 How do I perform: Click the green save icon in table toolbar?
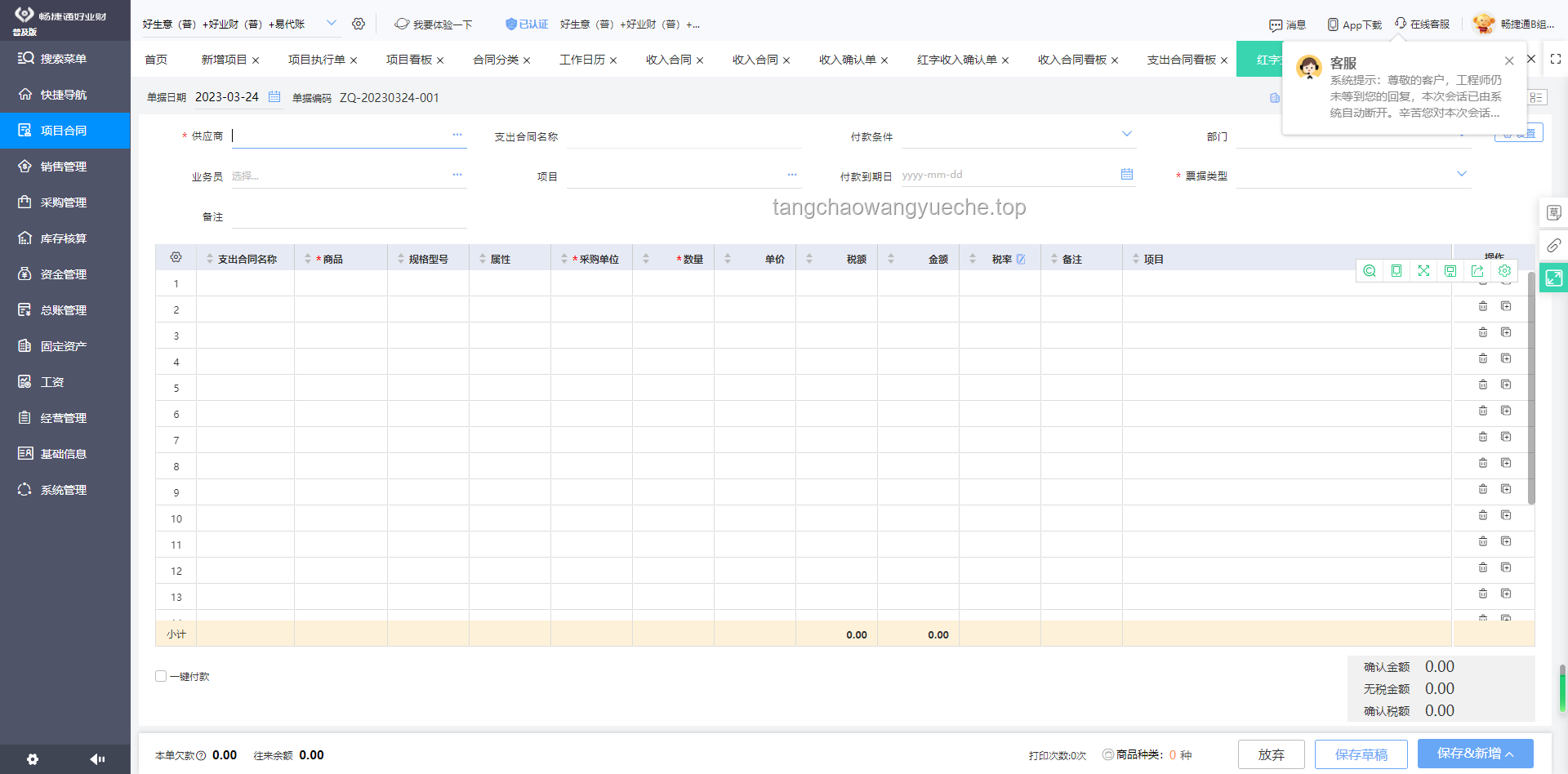click(1450, 271)
